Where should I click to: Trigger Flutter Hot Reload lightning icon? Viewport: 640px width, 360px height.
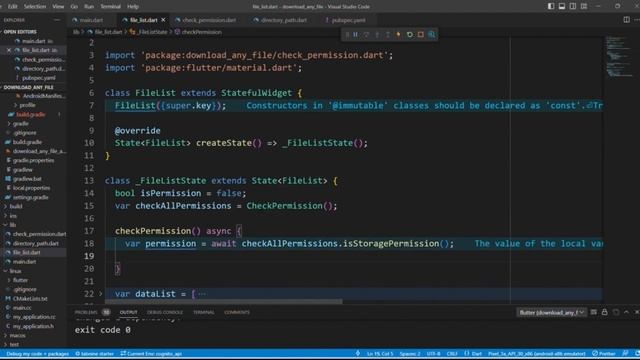tap(399, 35)
